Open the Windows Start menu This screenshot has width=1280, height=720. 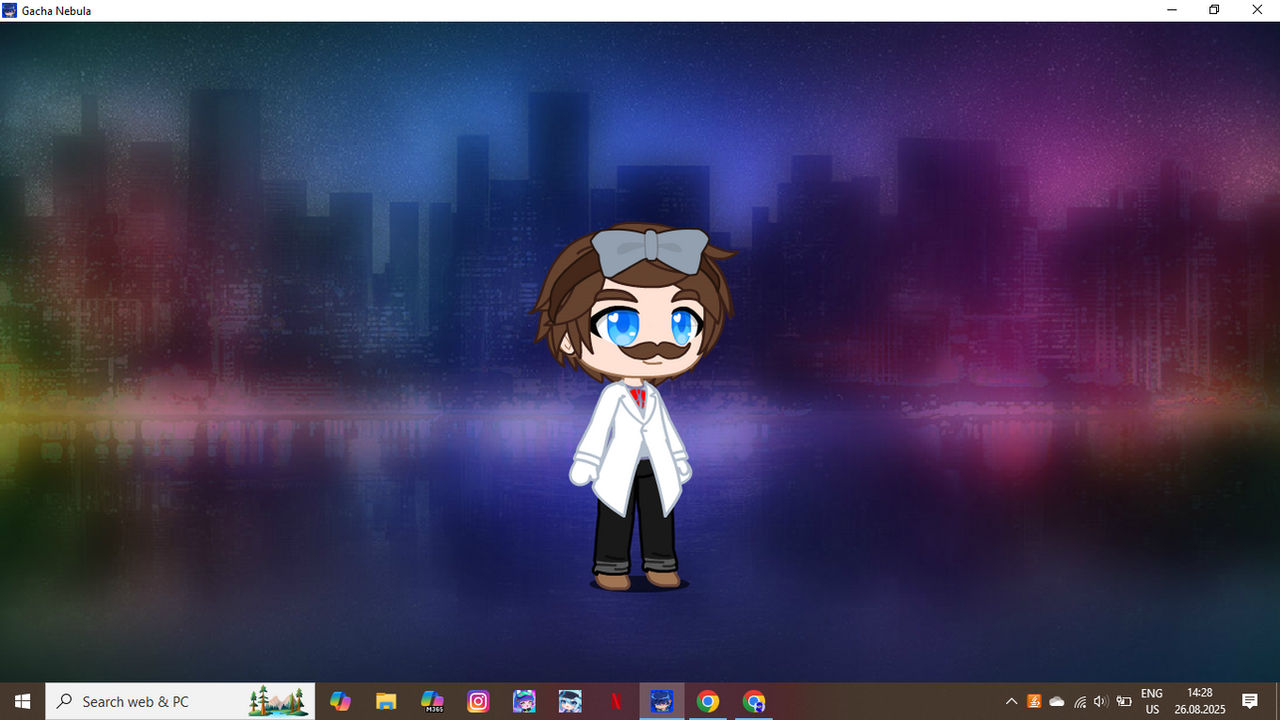coord(22,701)
